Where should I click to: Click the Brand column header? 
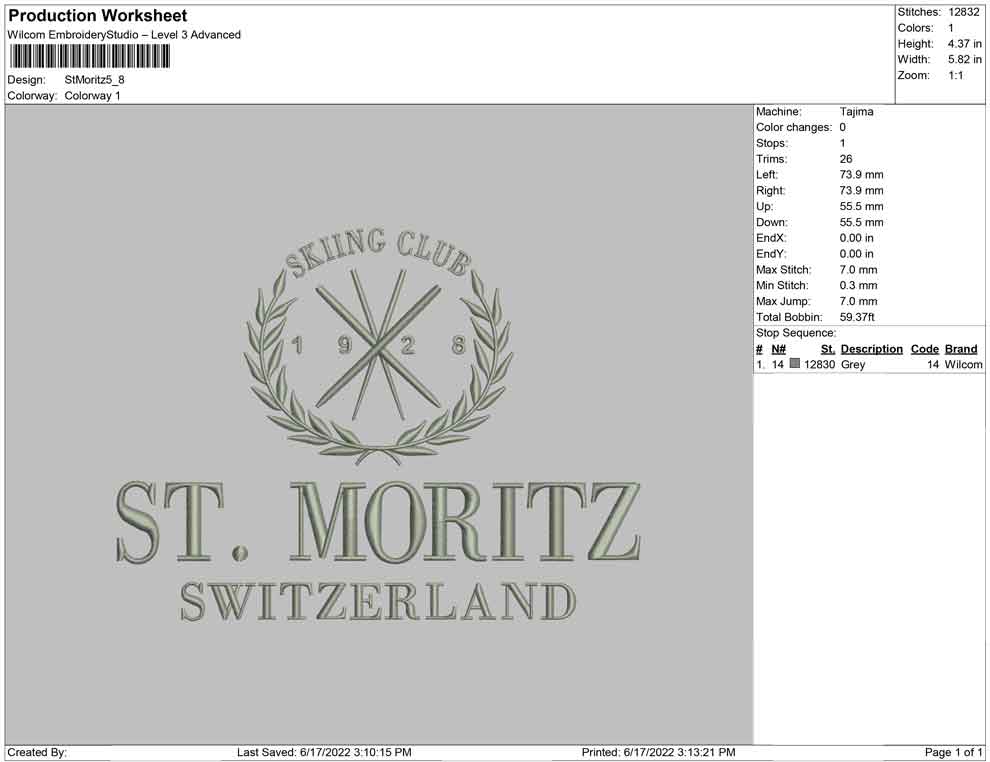click(x=961, y=349)
